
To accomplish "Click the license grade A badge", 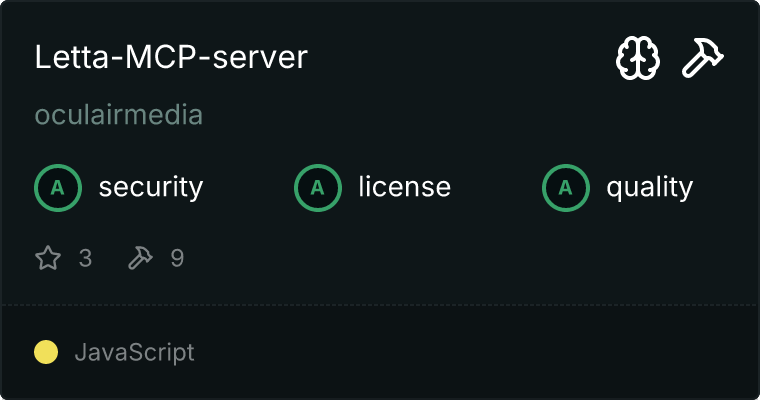I will click(318, 187).
